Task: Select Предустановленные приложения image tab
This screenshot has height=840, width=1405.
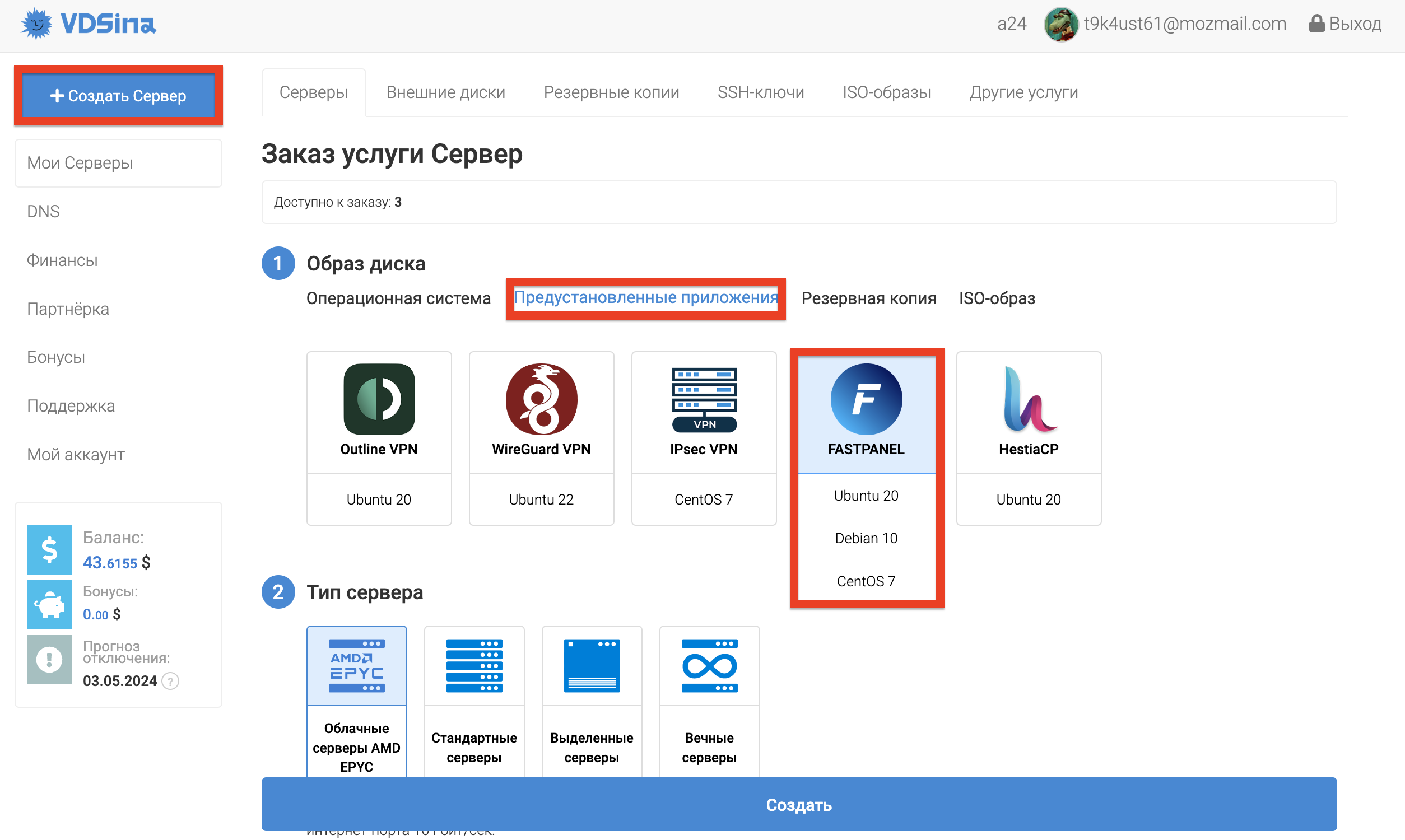Action: [x=645, y=297]
